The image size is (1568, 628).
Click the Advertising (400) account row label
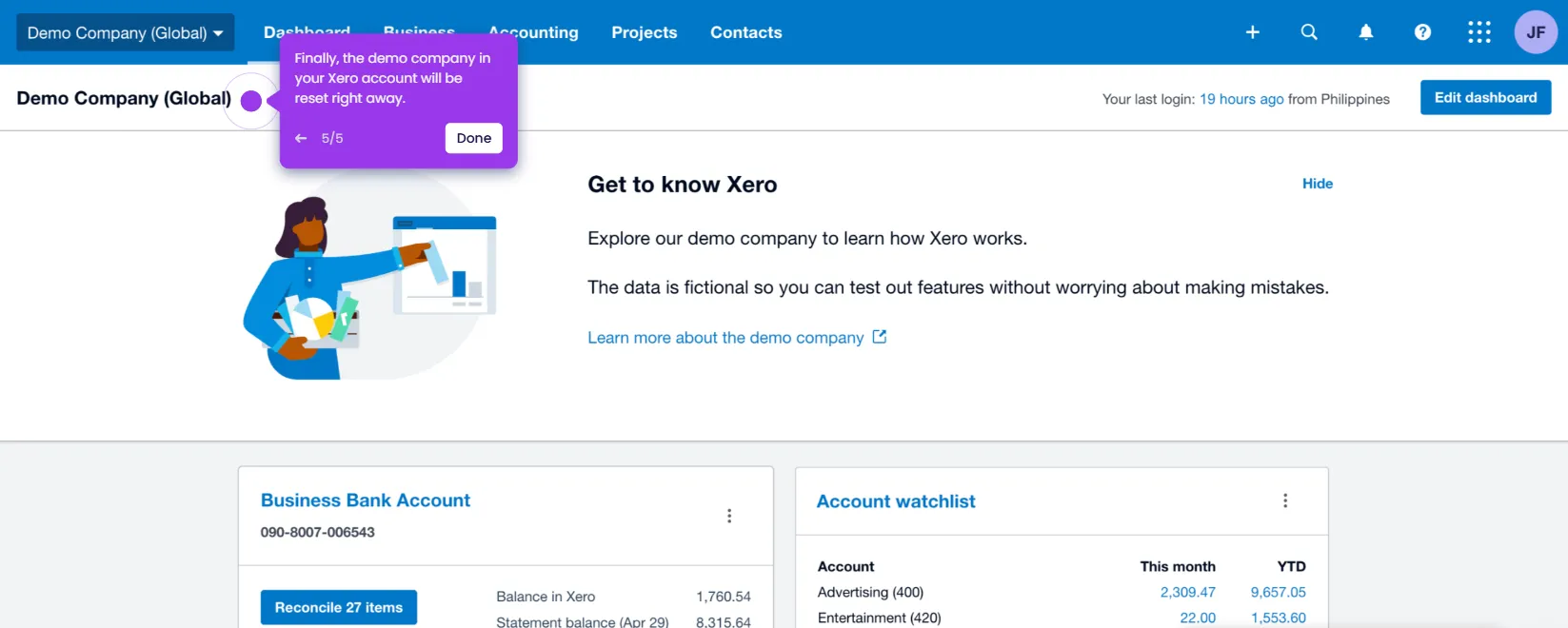point(870,592)
